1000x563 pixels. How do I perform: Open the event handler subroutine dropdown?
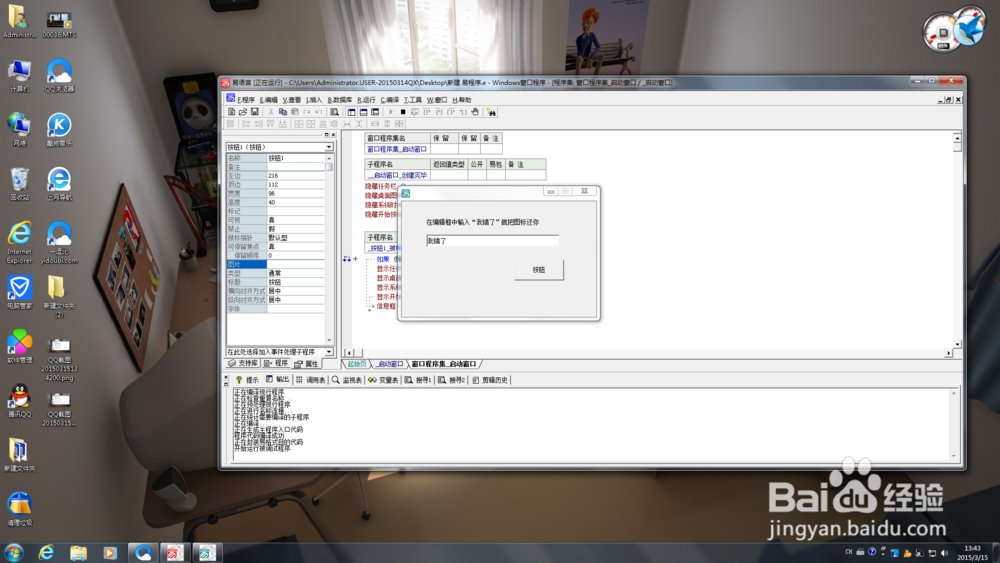point(329,351)
